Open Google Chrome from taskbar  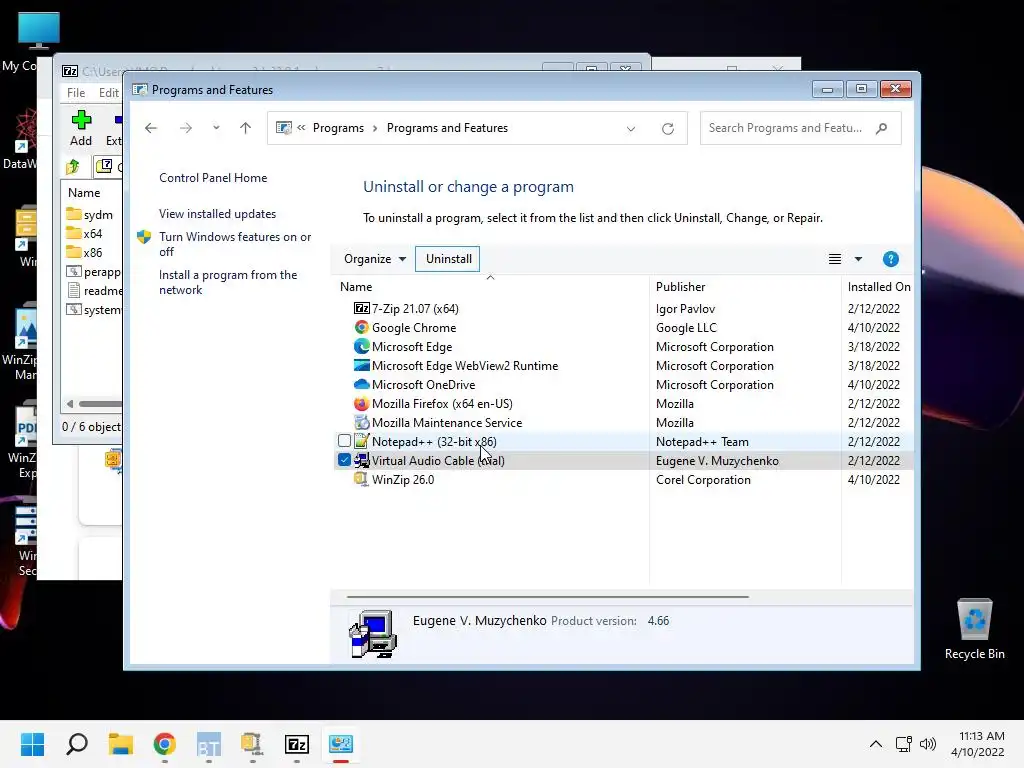tap(165, 744)
